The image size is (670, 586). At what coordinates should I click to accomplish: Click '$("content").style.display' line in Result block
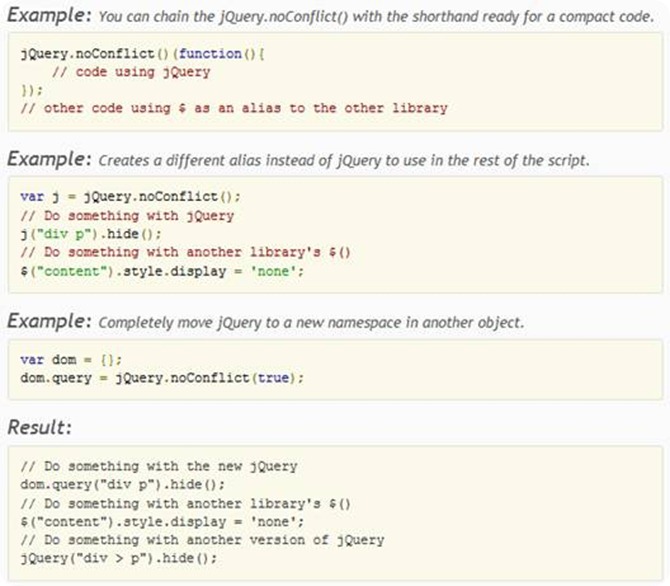[x=162, y=521]
